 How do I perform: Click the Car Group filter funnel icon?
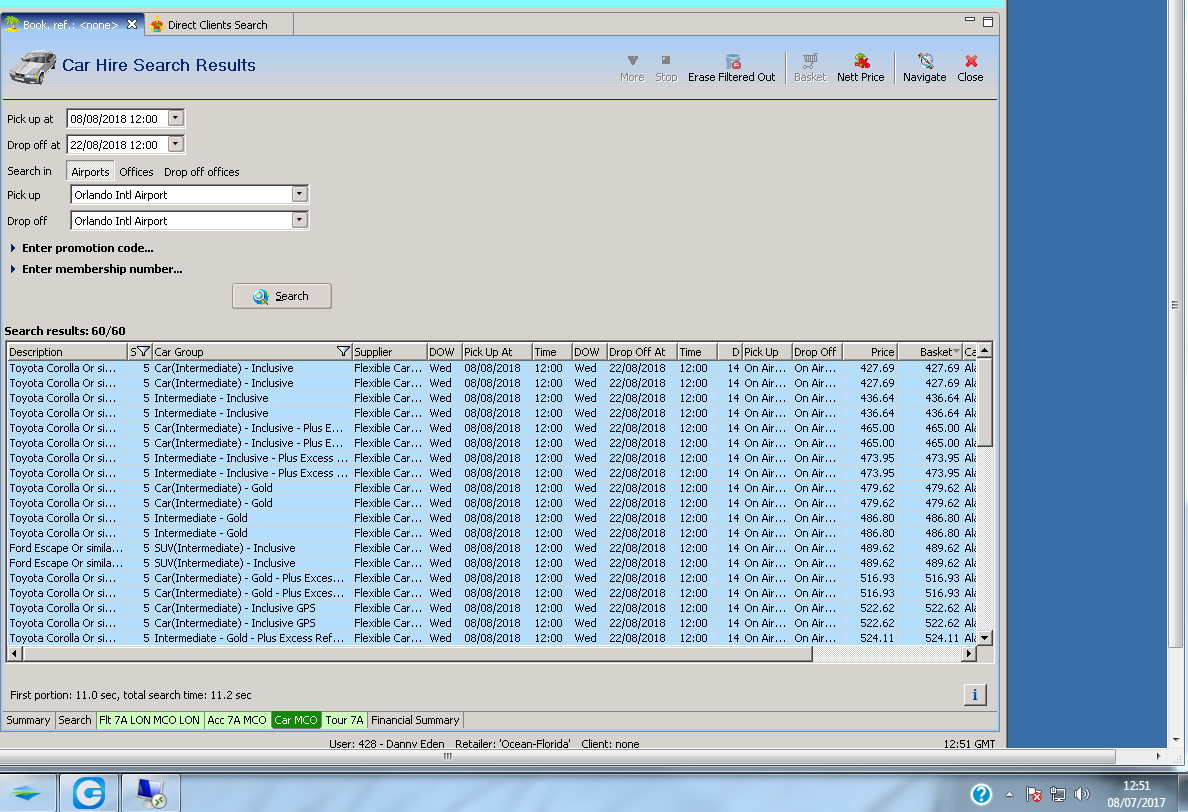pos(343,351)
